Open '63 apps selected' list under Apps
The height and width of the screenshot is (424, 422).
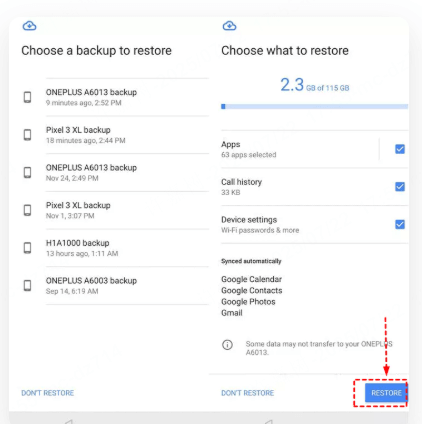[249, 155]
